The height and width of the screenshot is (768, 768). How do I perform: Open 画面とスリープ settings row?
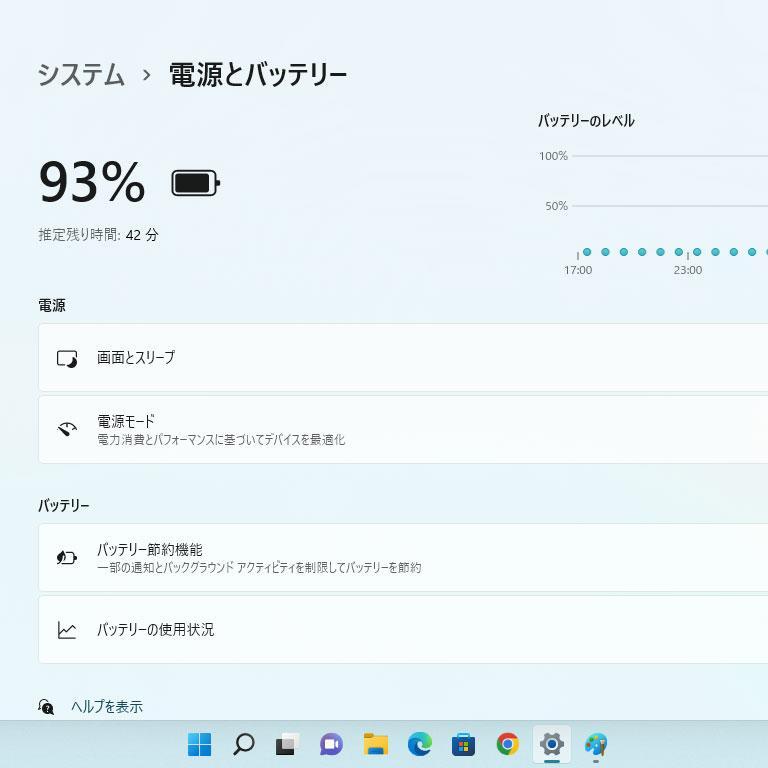403,358
